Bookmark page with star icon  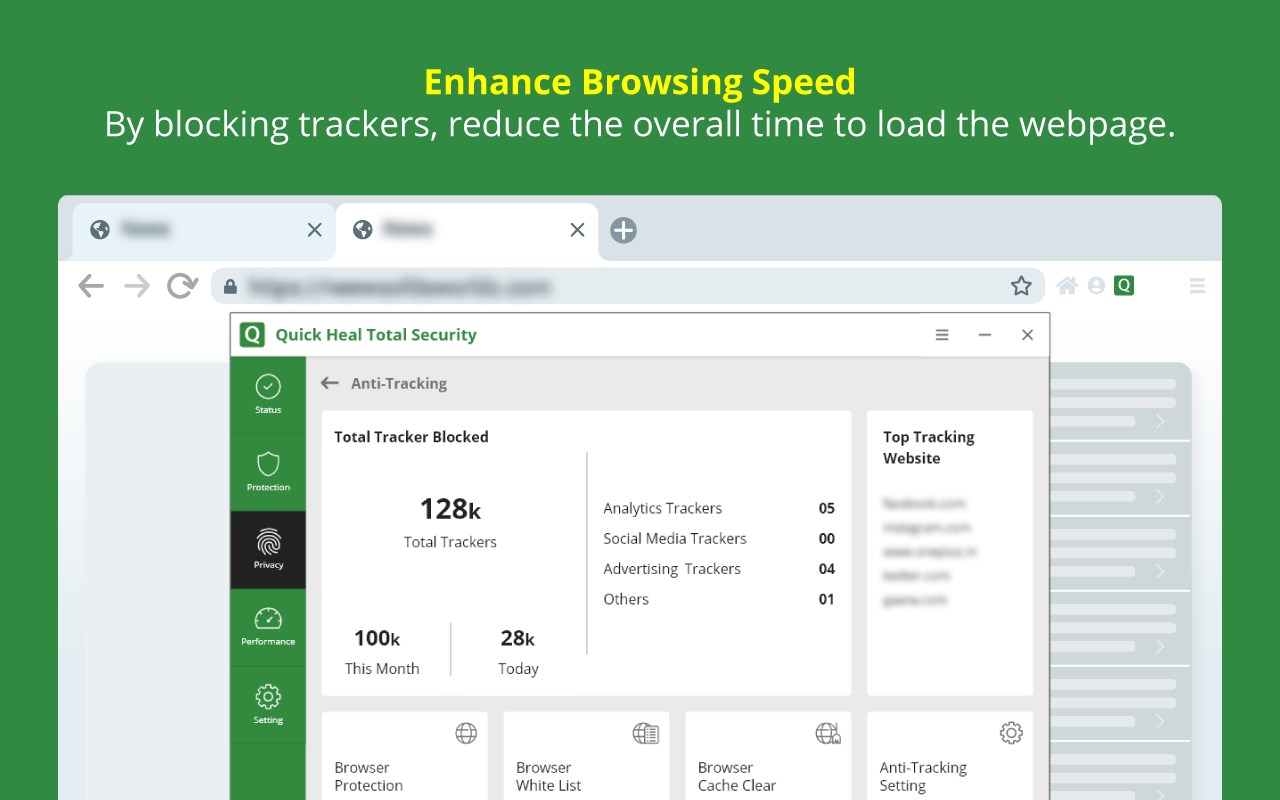[x=1021, y=286]
